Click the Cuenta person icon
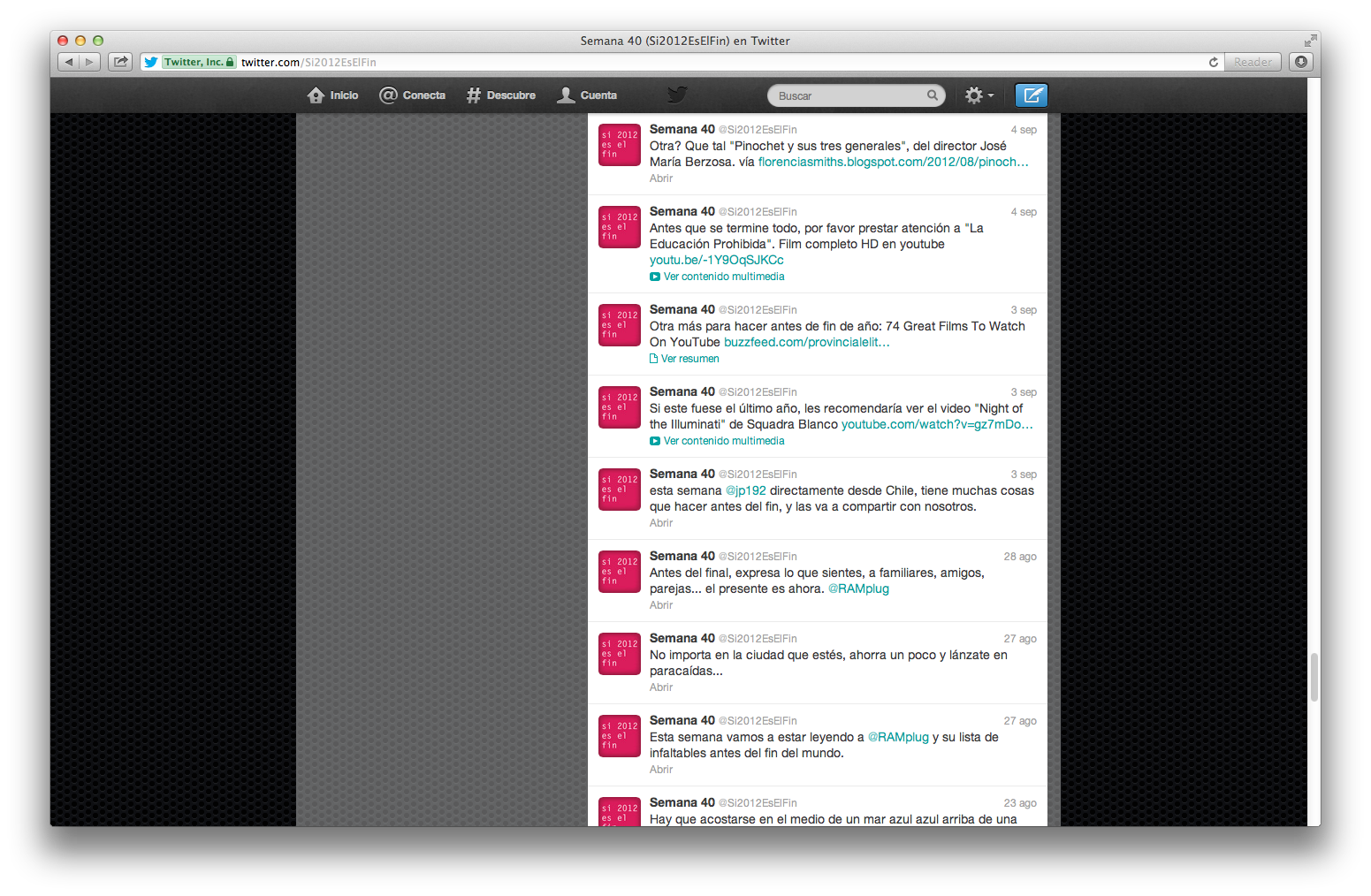Image resolution: width=1371 pixels, height=896 pixels. click(566, 95)
